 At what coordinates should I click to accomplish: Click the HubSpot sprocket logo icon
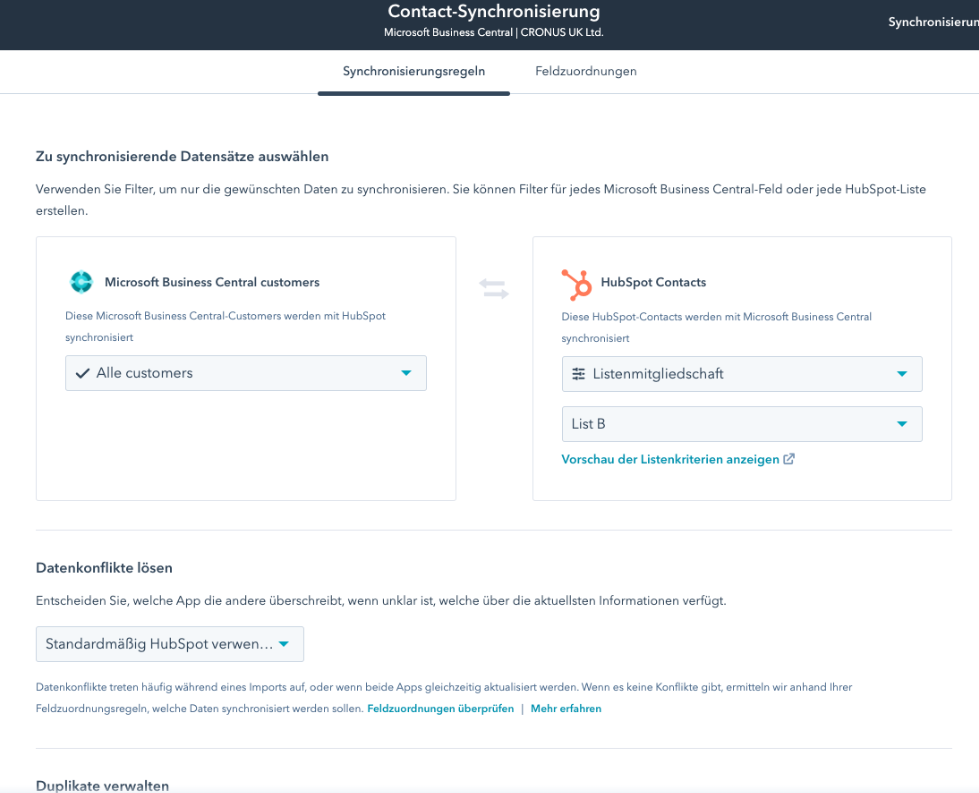[576, 285]
